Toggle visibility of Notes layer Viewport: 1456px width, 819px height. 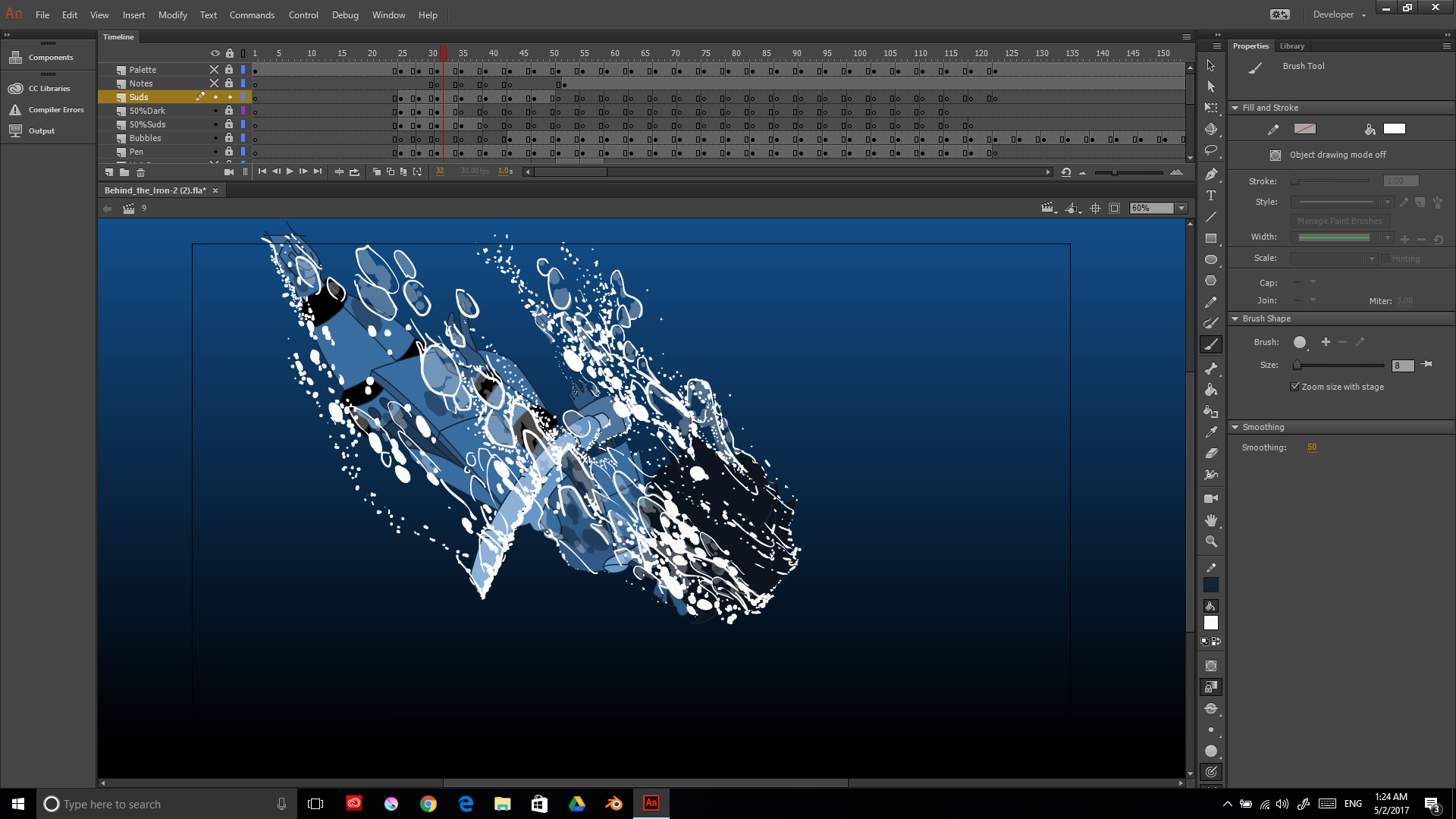[x=215, y=83]
